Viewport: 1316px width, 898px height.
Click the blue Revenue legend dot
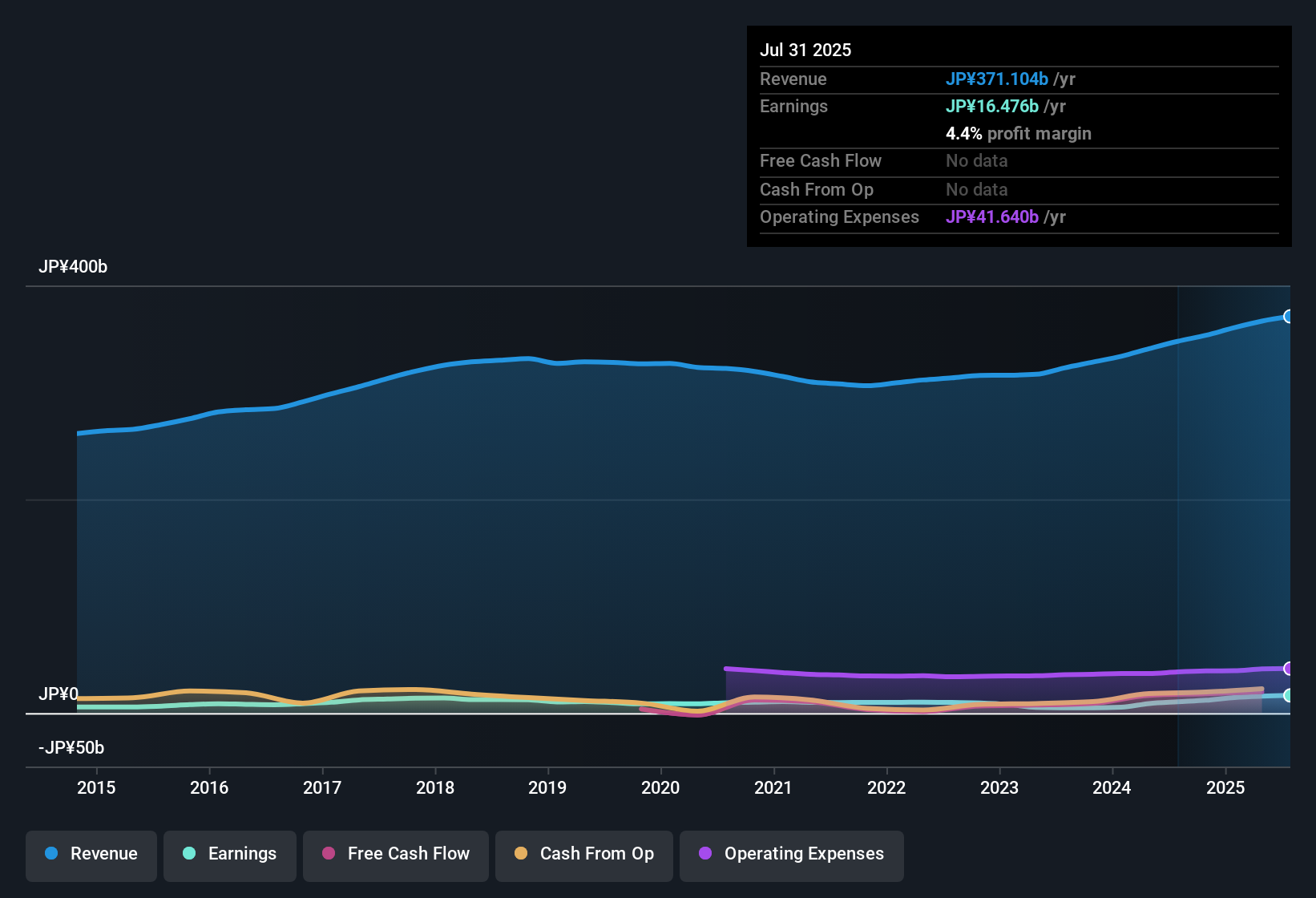pyautogui.click(x=50, y=854)
